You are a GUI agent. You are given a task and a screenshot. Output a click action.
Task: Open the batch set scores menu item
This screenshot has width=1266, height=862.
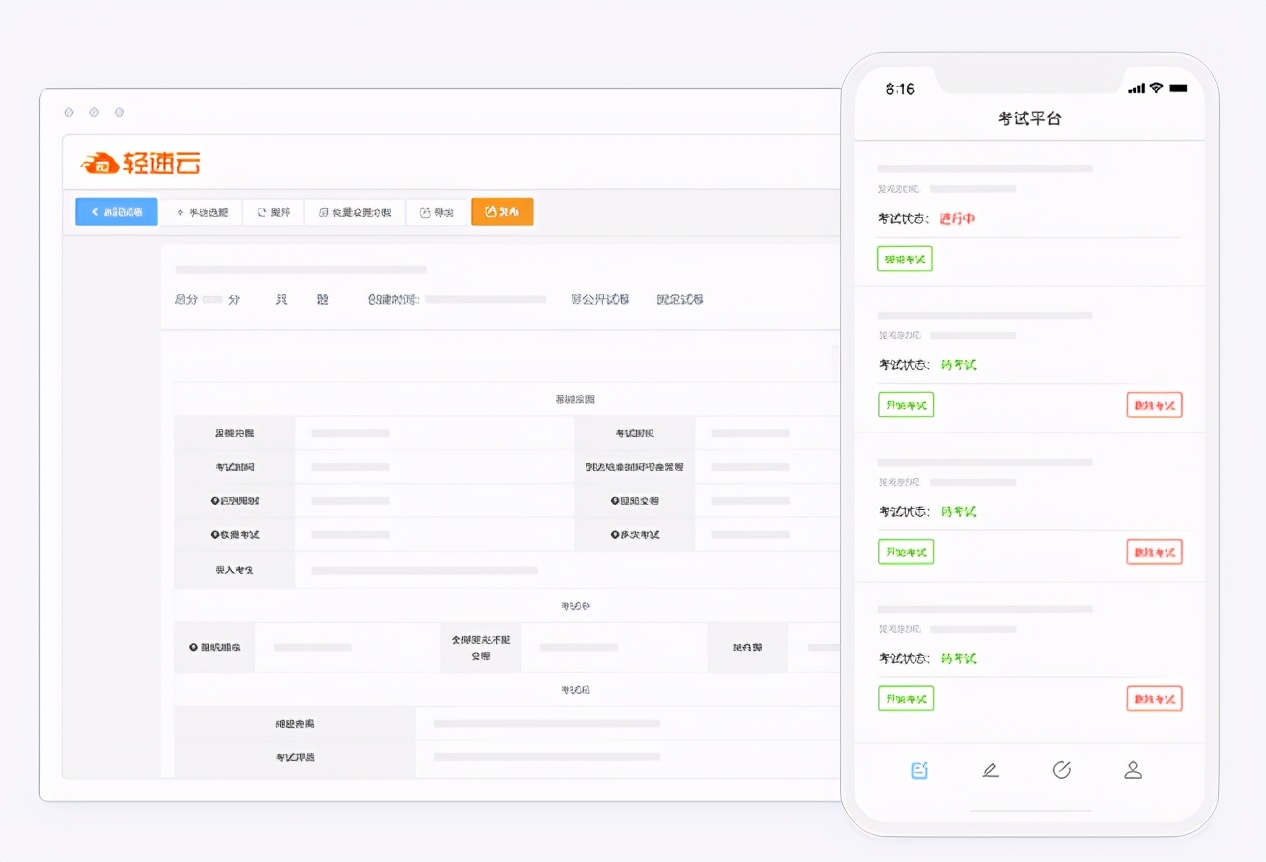[x=354, y=211]
